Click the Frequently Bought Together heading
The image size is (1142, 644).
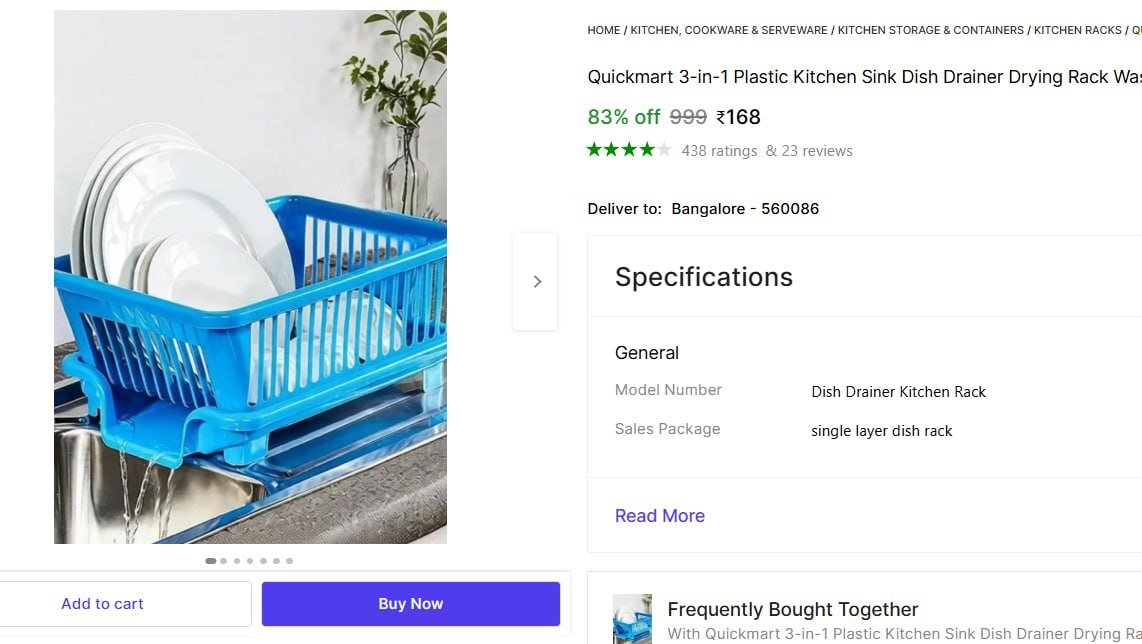792,609
